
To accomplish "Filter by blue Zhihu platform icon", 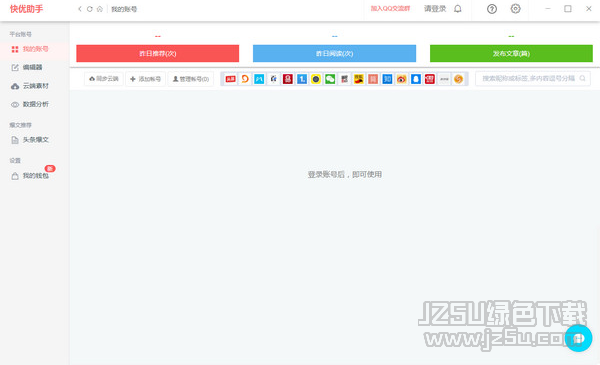I will pyautogui.click(x=387, y=79).
